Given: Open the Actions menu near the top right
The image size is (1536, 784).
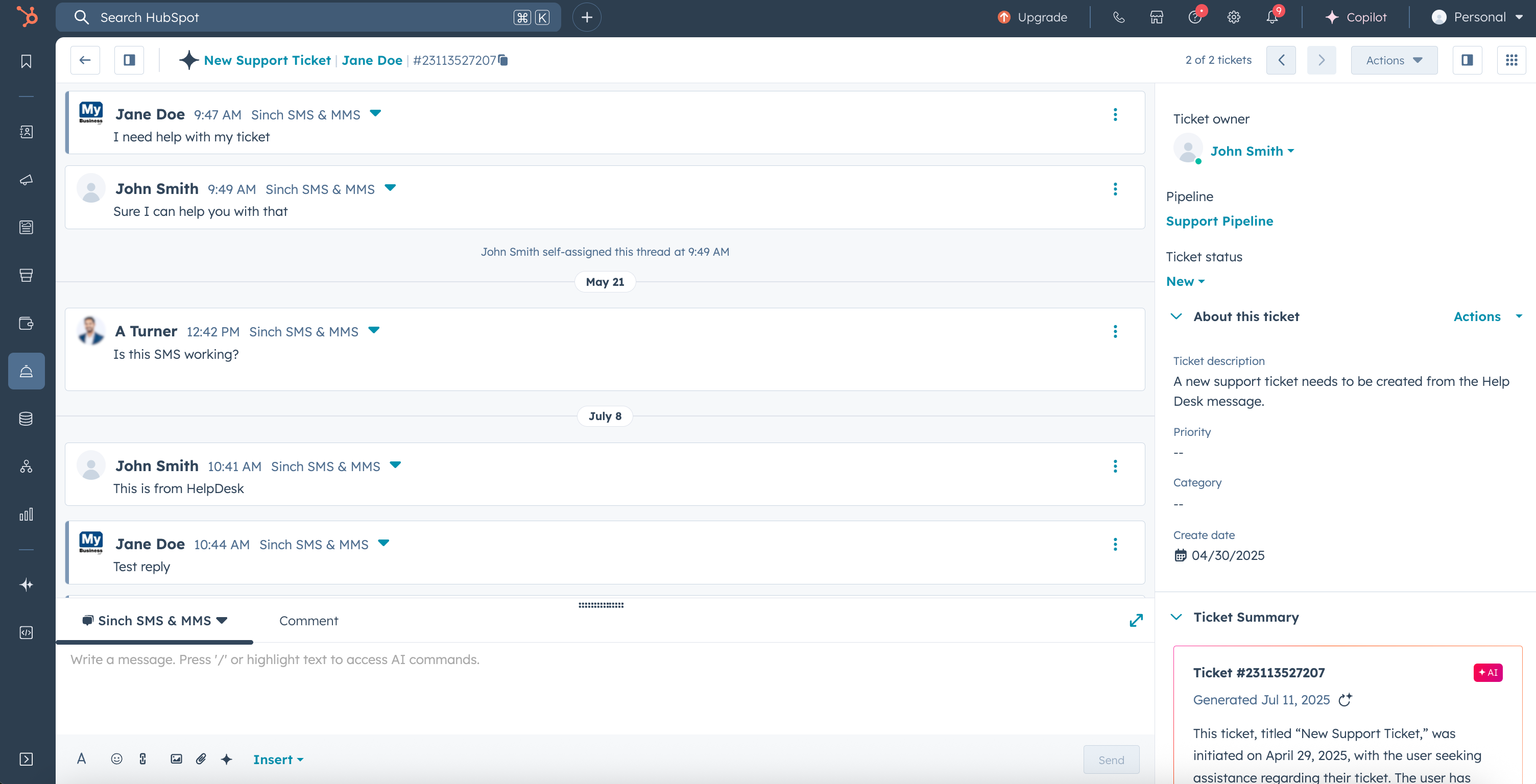Looking at the screenshot, I should point(1394,60).
